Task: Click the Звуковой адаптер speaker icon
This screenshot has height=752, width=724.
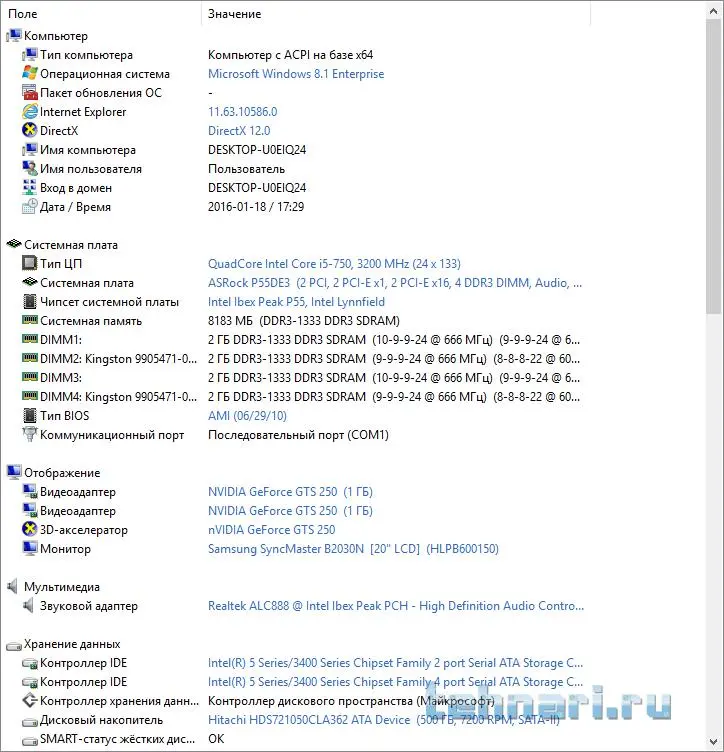Action: [28, 605]
